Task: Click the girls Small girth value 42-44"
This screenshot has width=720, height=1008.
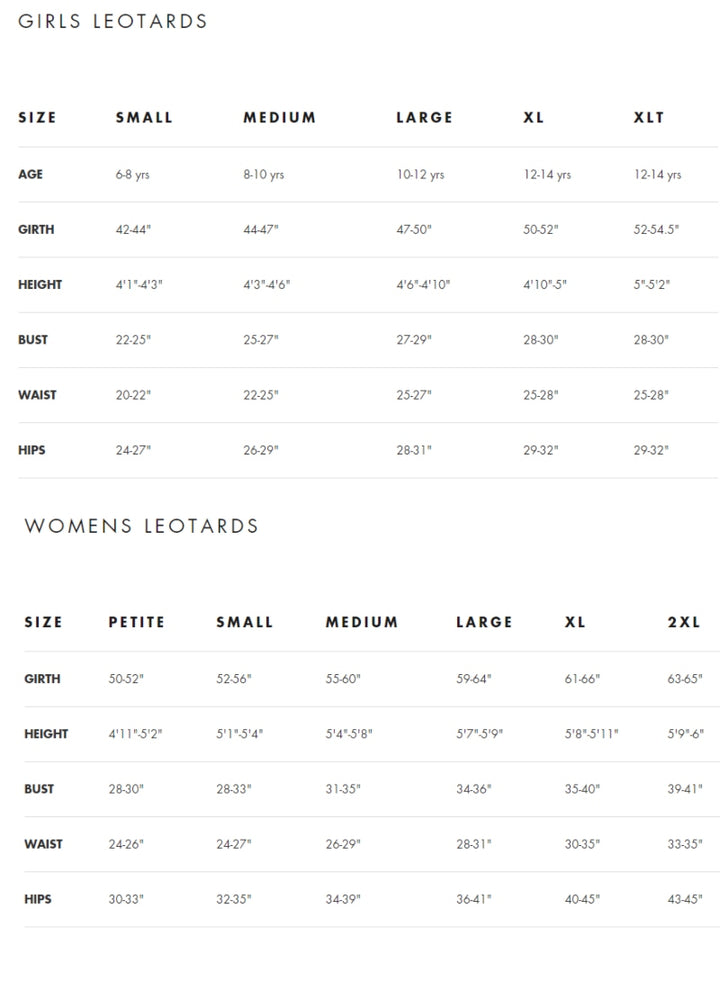Action: pos(133,230)
